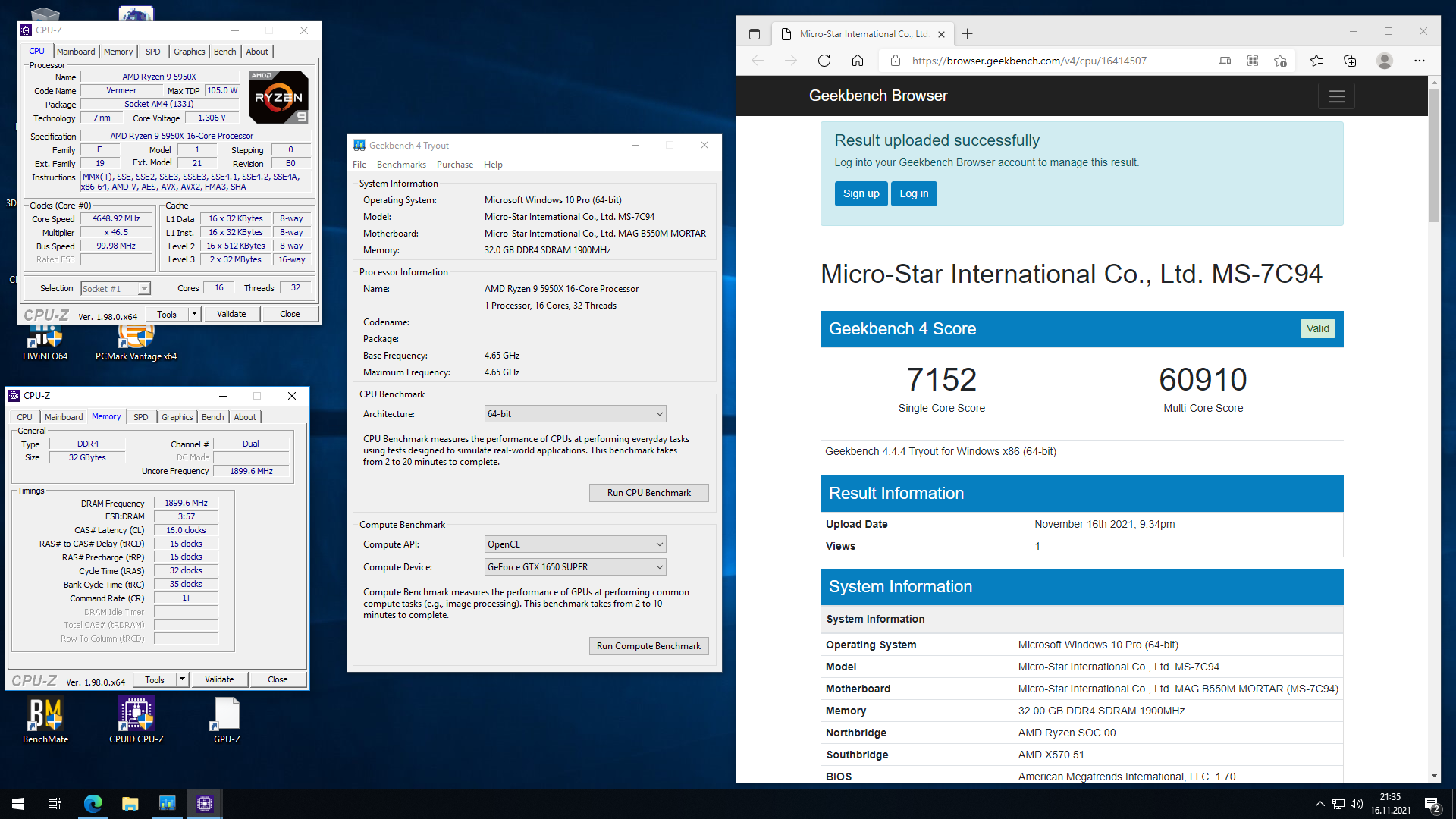
Task: Click the taskbar clock showing 21:35
Action: click(x=1390, y=804)
